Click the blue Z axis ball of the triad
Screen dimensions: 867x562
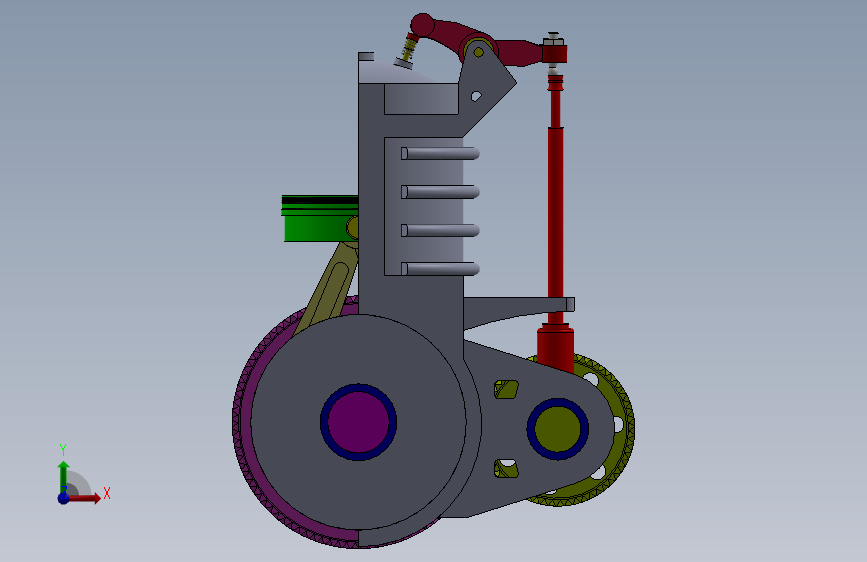tap(64, 498)
